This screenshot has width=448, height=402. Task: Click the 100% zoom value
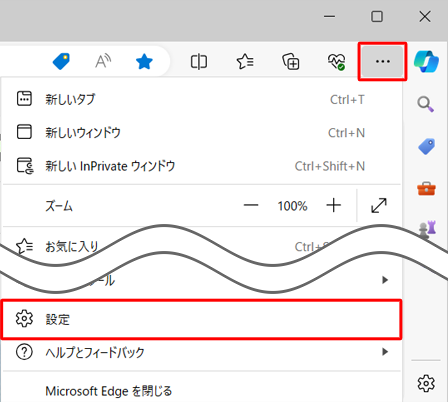pyautogui.click(x=293, y=206)
